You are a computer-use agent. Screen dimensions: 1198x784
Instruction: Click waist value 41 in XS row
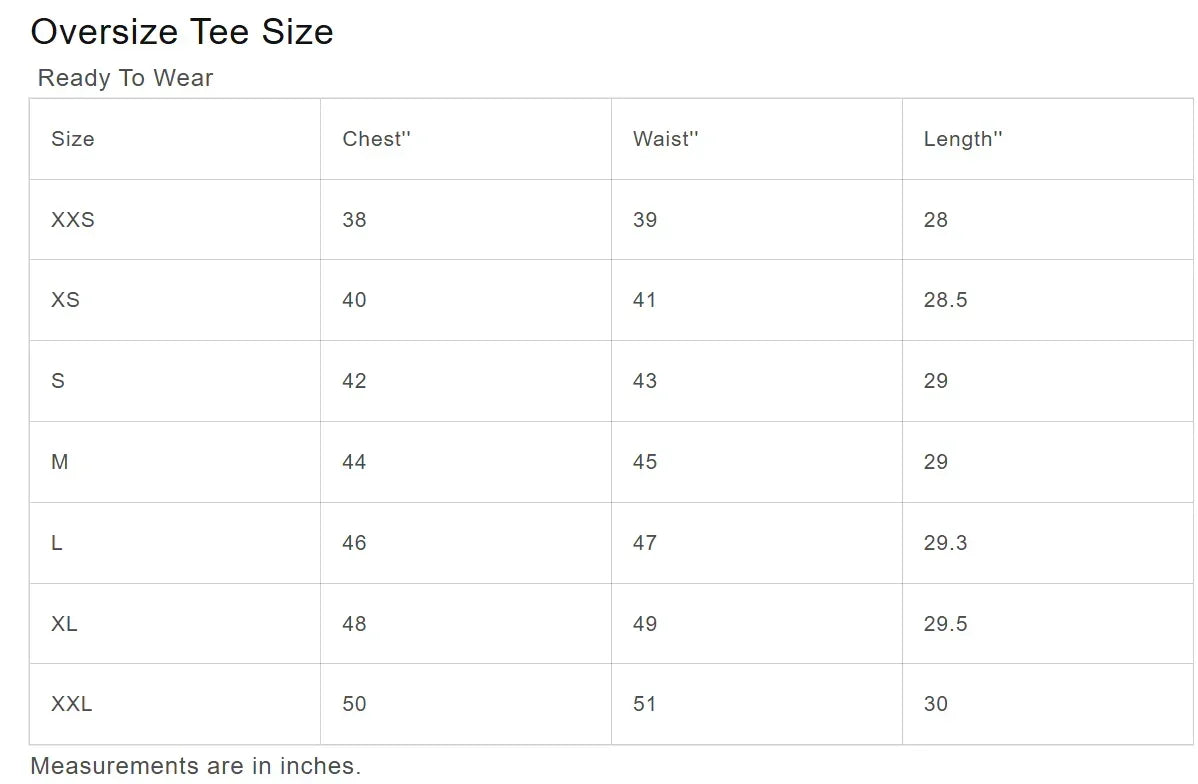(x=645, y=300)
